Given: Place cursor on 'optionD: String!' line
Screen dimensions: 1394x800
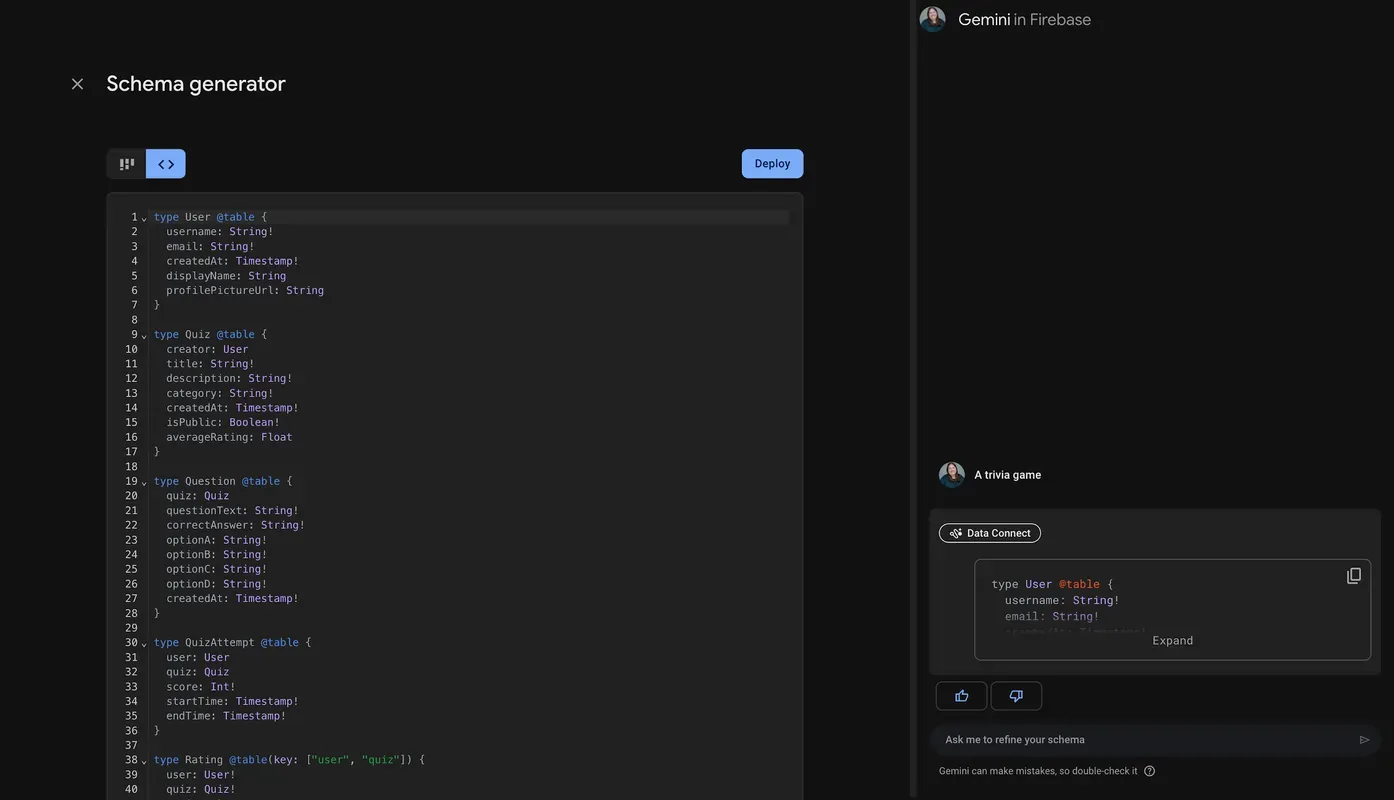Looking at the screenshot, I should pyautogui.click(x=217, y=584).
